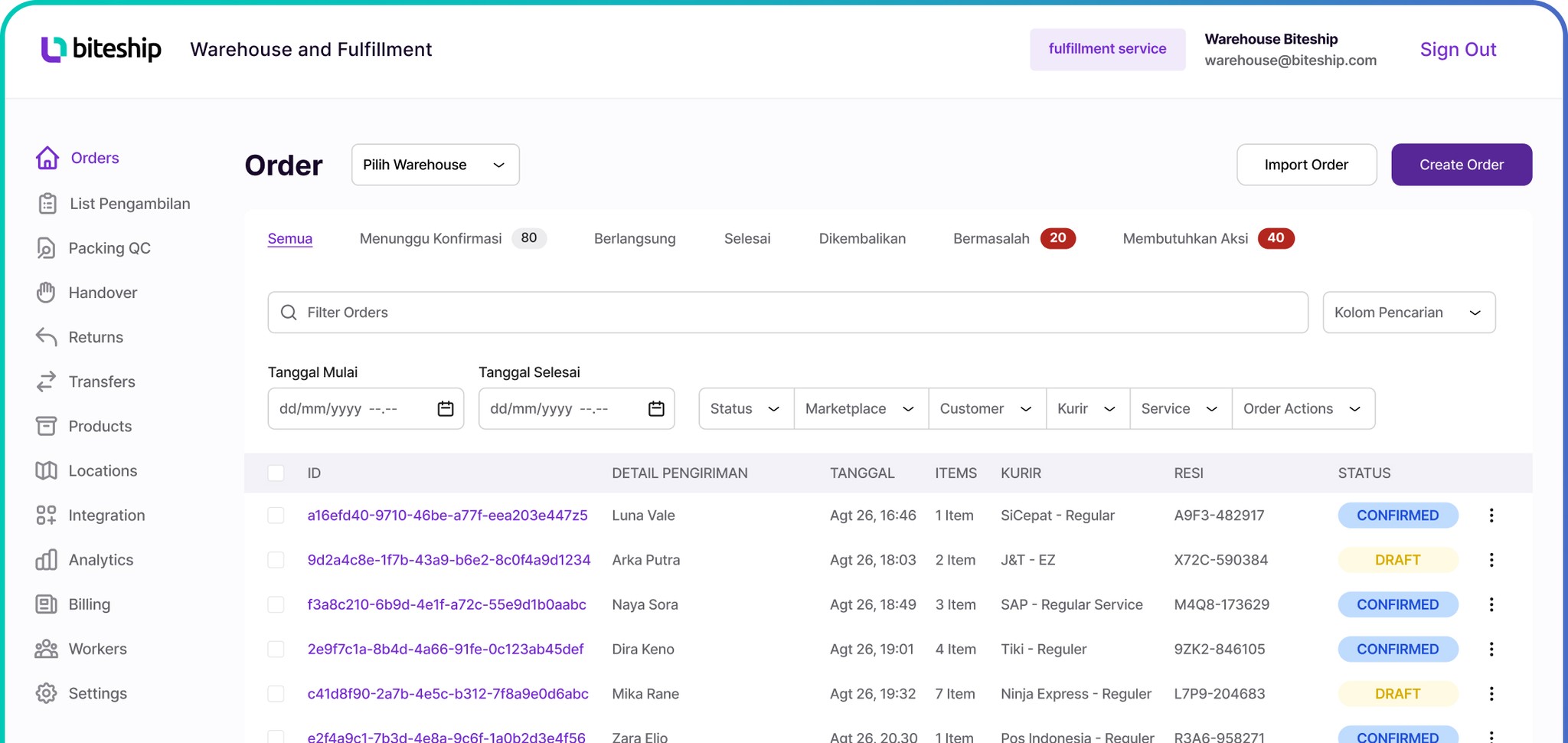
Task: Select the checkbox next to Mika Rane's order
Action: [276, 693]
